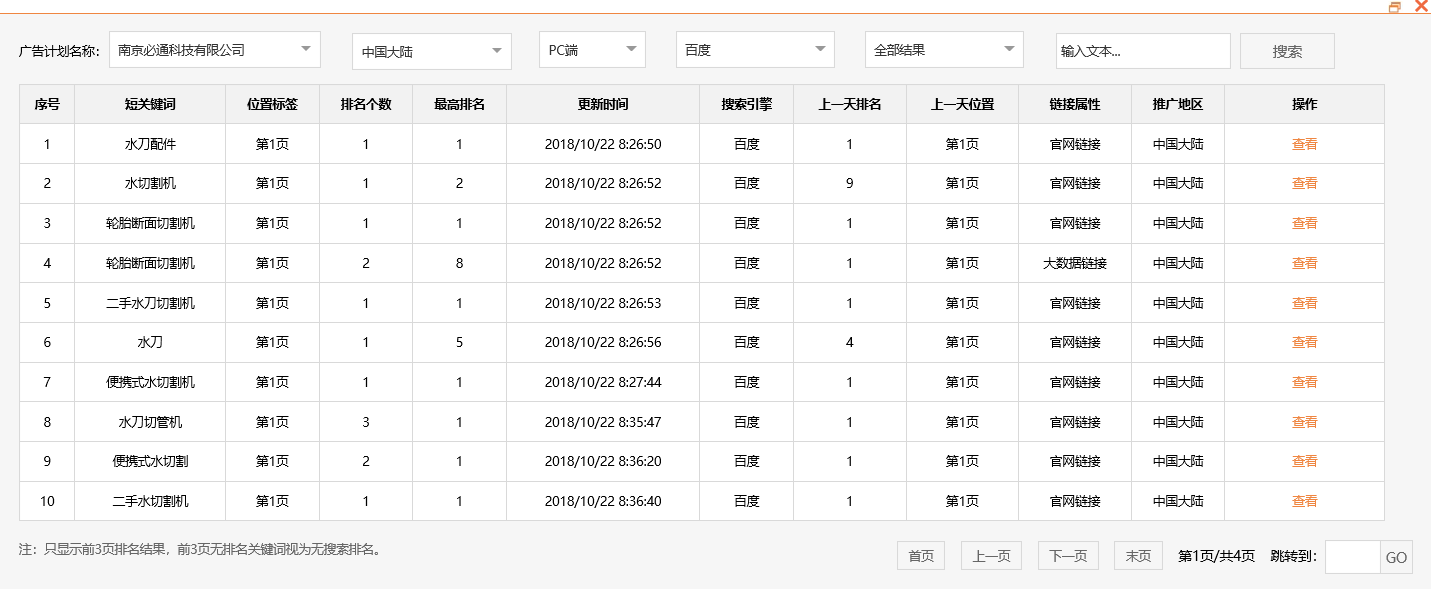Click 下一页 to view next page
1431x589 pixels.
pyautogui.click(x=1067, y=555)
